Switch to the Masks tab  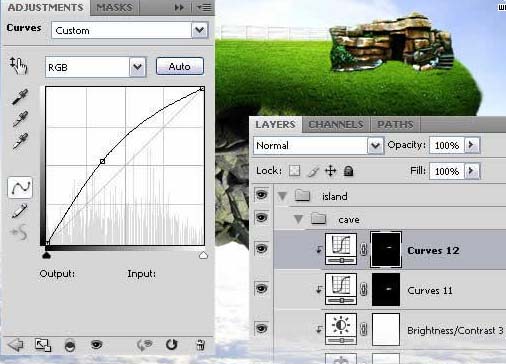coord(114,7)
